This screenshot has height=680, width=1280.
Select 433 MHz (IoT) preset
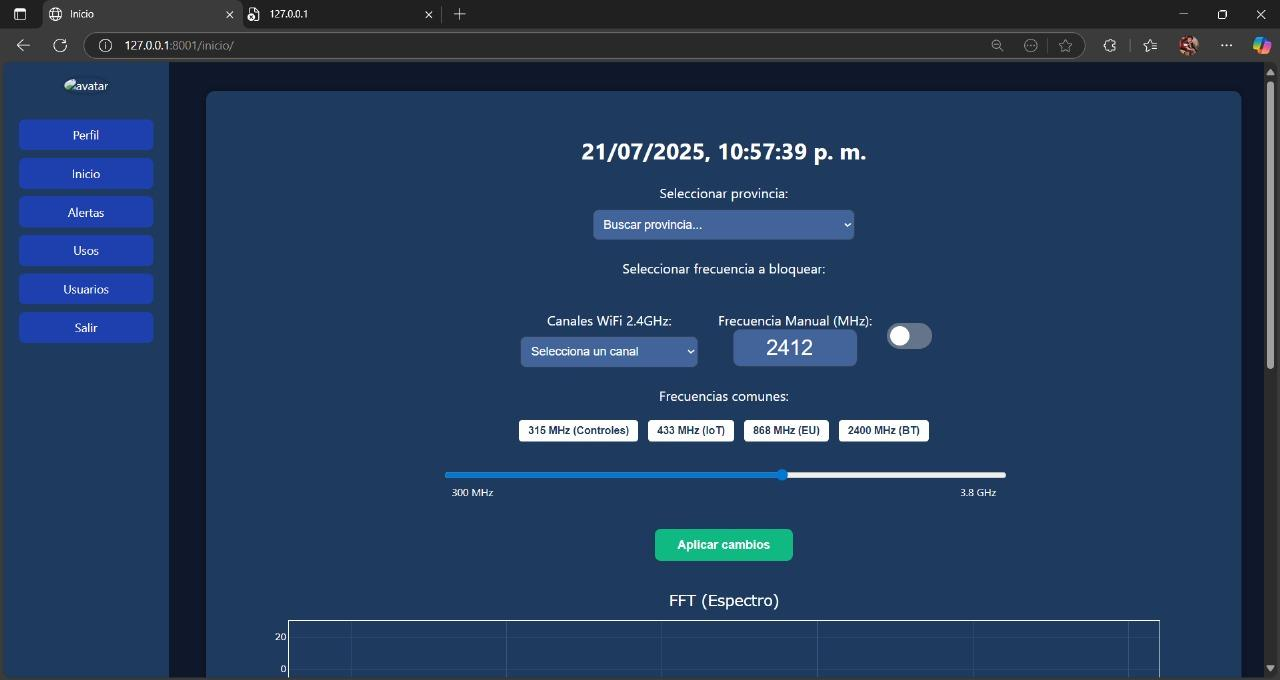691,430
